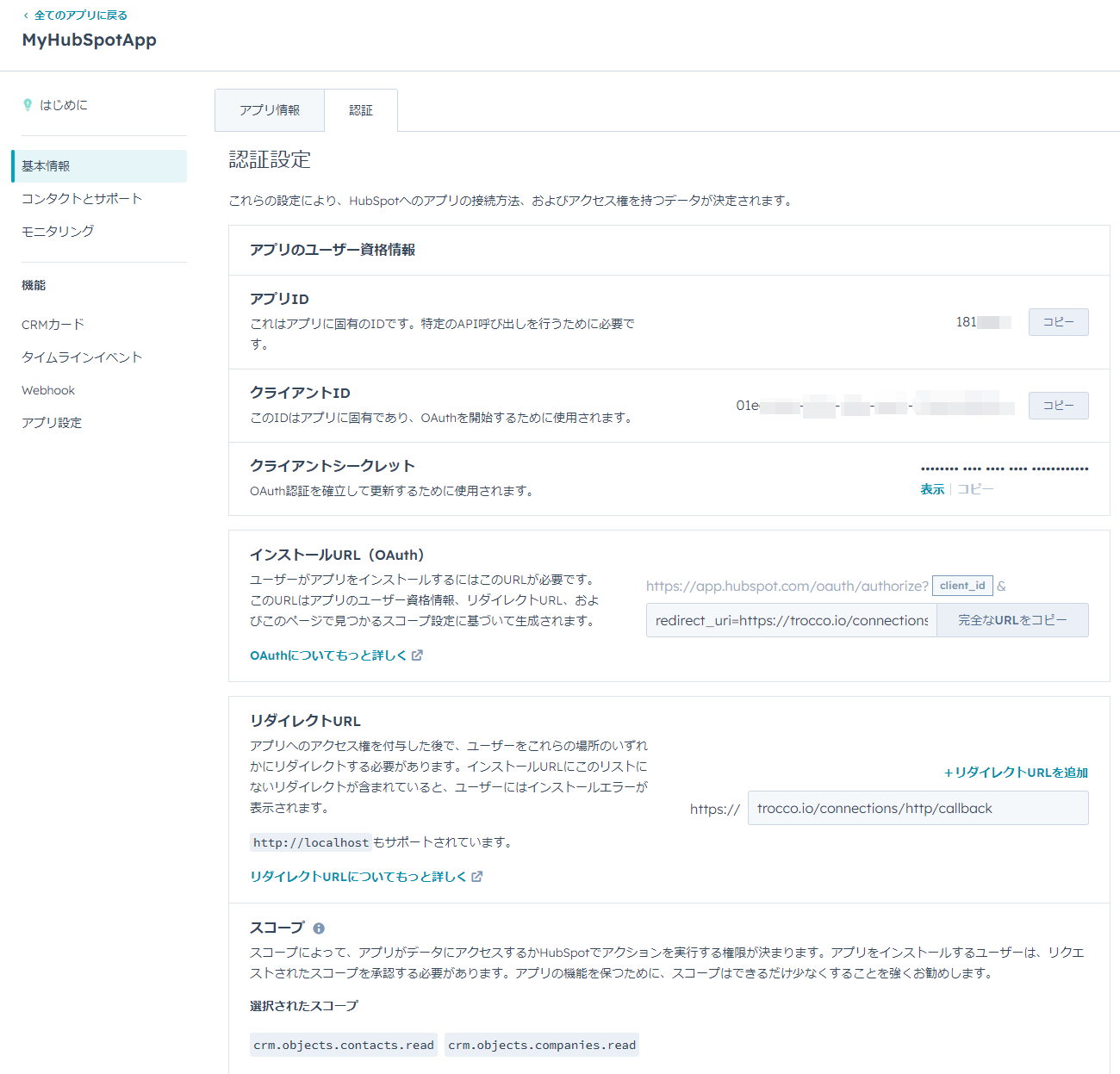This screenshot has height=1074, width=1120.
Task: Click the external link icon after OAuth link
Action: [417, 655]
